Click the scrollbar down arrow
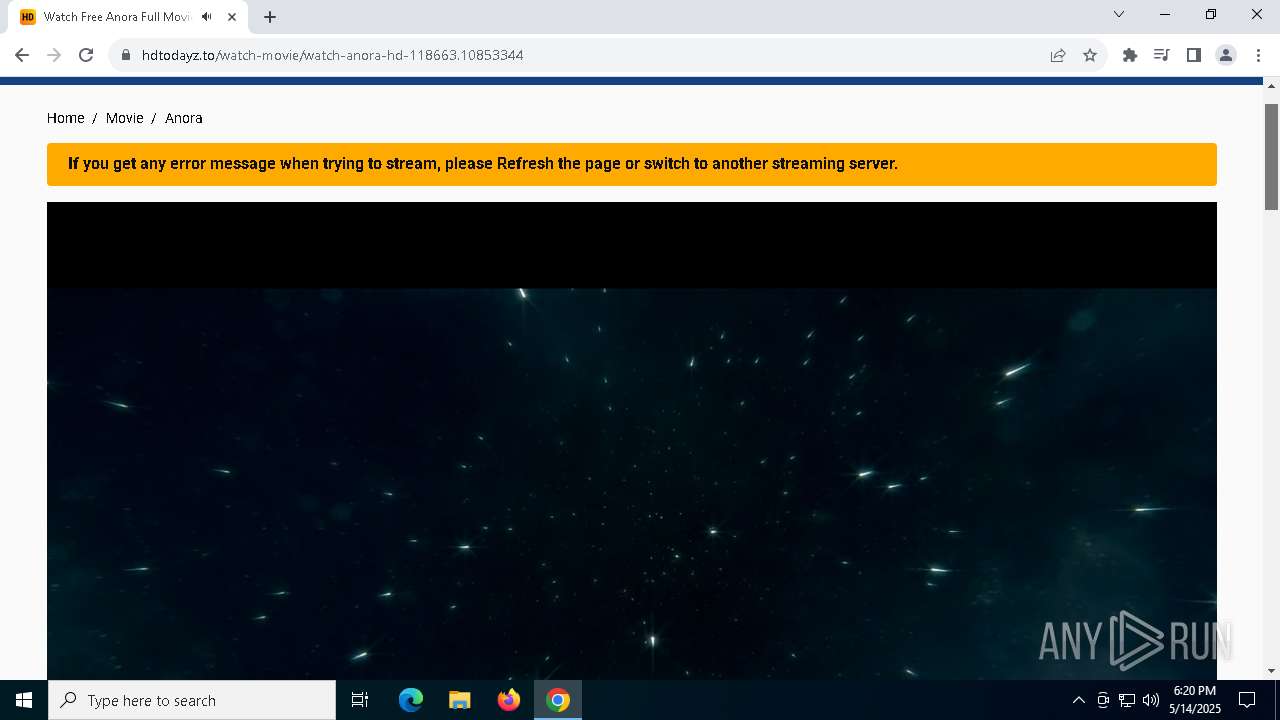Viewport: 1280px width, 720px height. (x=1272, y=671)
